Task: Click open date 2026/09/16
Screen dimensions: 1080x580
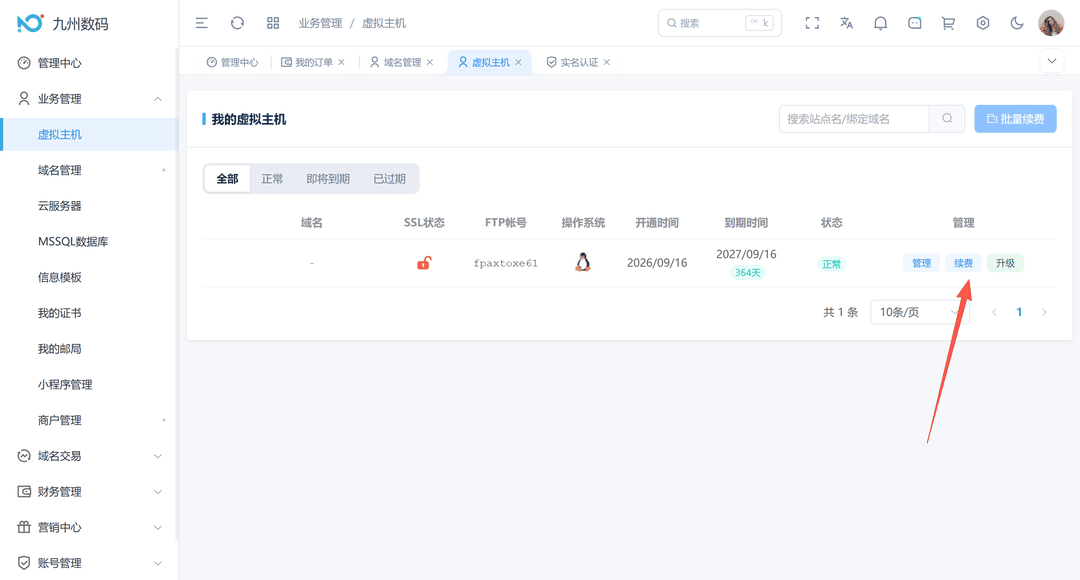Action: point(657,263)
